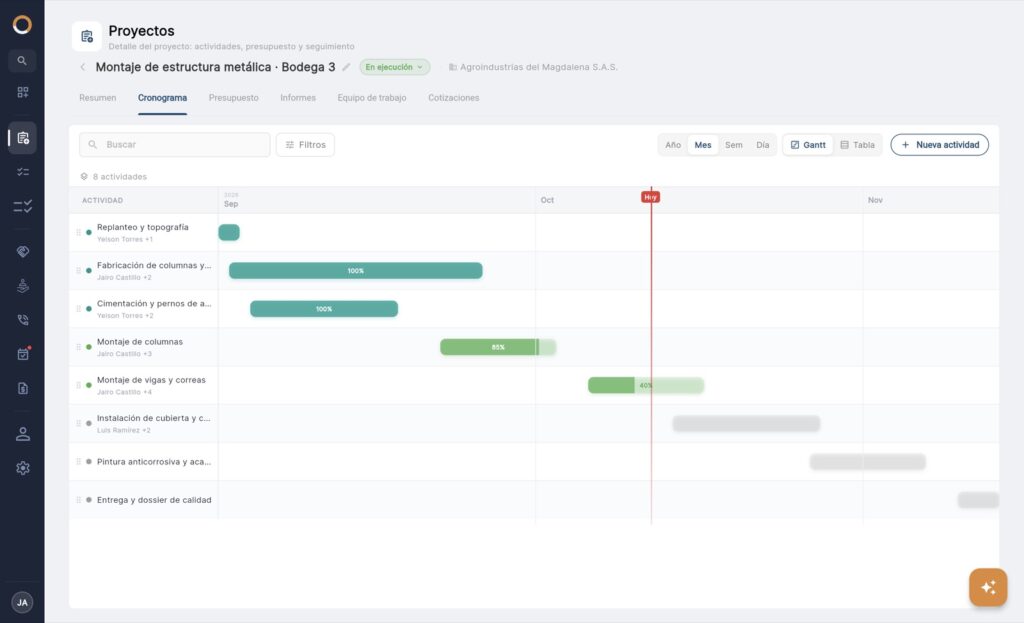Click the Buscar search field
The width and height of the screenshot is (1024, 623).
[174, 145]
